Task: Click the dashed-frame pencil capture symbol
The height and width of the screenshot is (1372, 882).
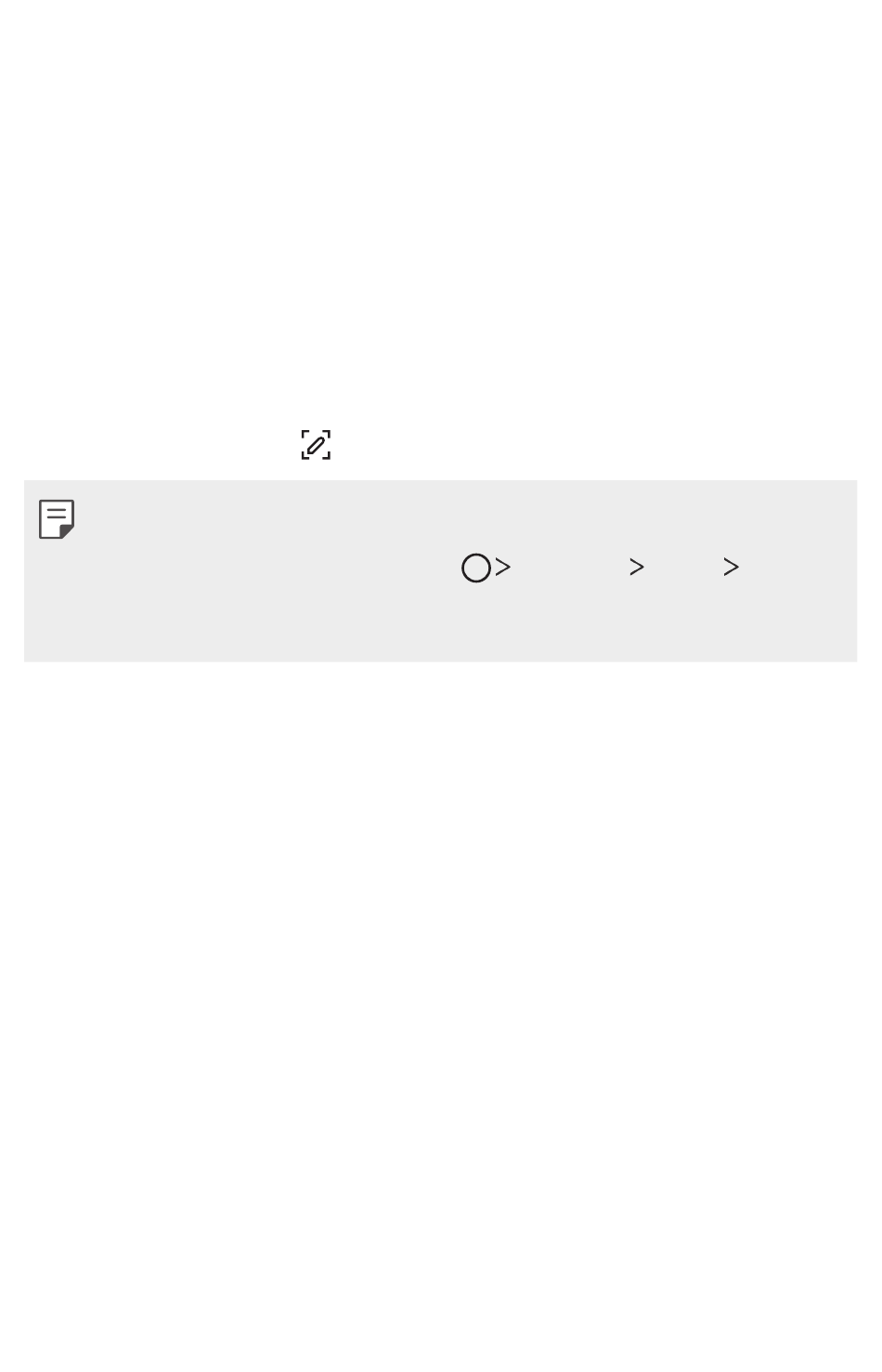Action: coord(316,445)
